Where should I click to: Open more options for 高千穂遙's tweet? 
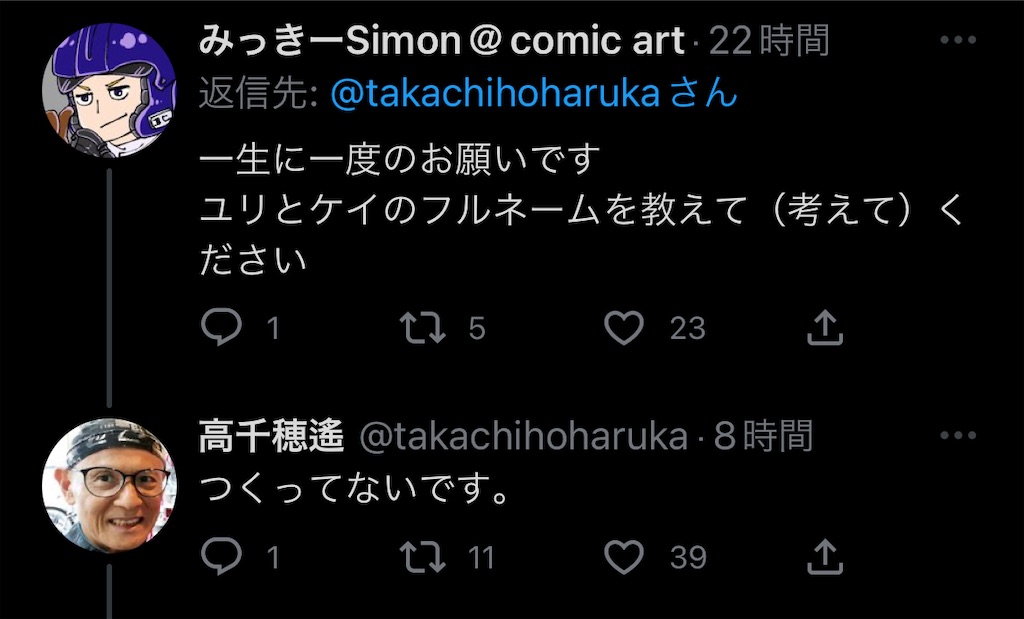tap(958, 436)
